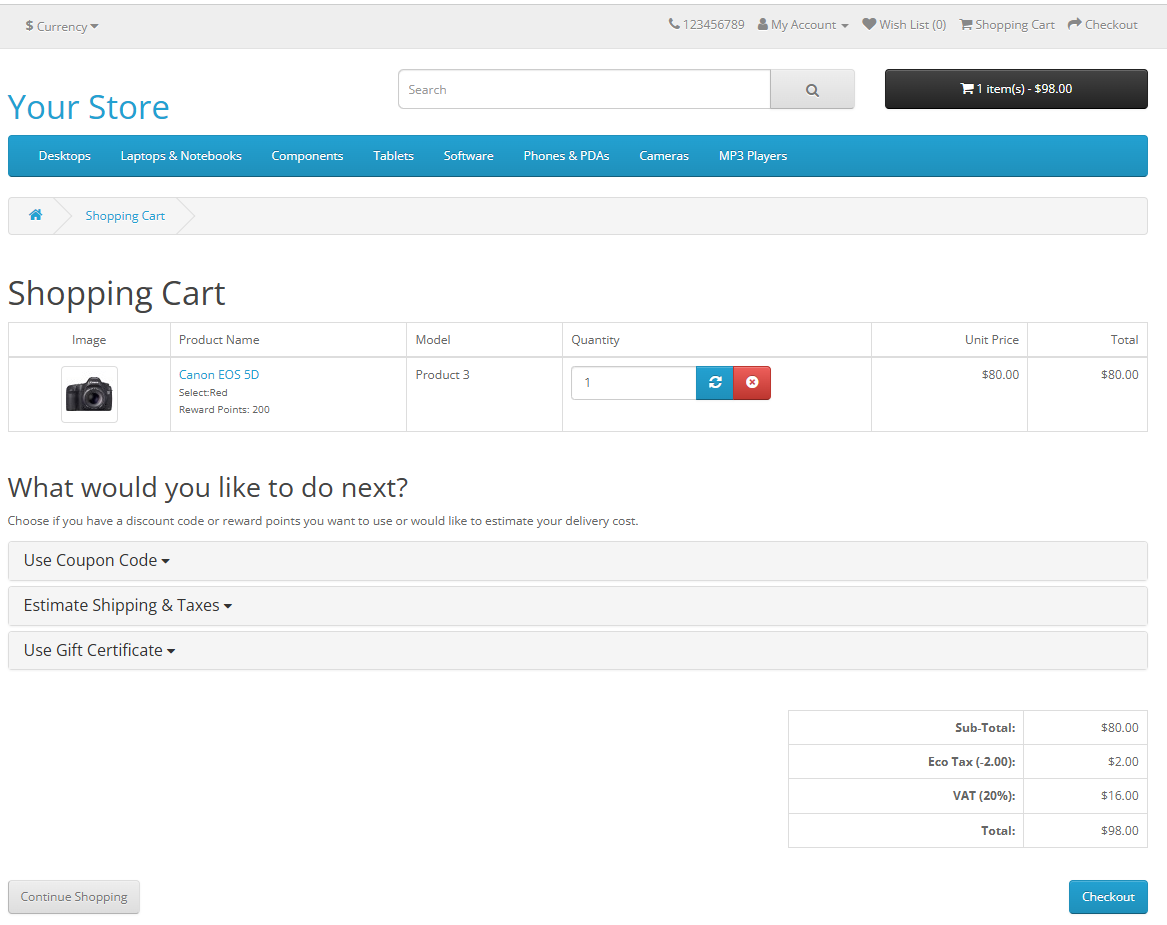Click the search magnifier button
Screen dimensions: 1167x925
pyautogui.click(x=812, y=89)
